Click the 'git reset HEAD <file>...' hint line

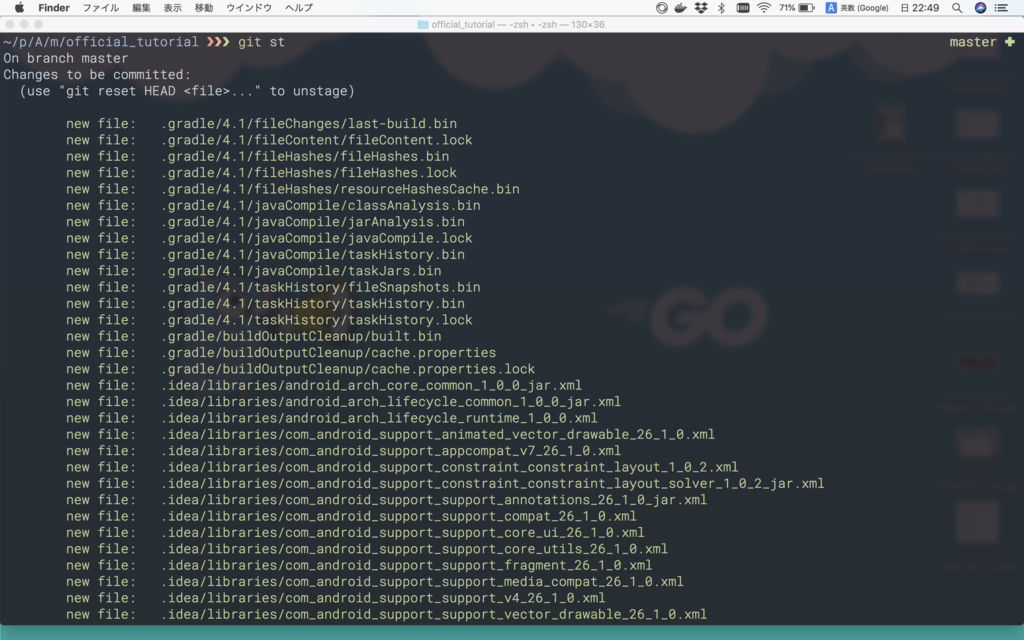tap(187, 91)
